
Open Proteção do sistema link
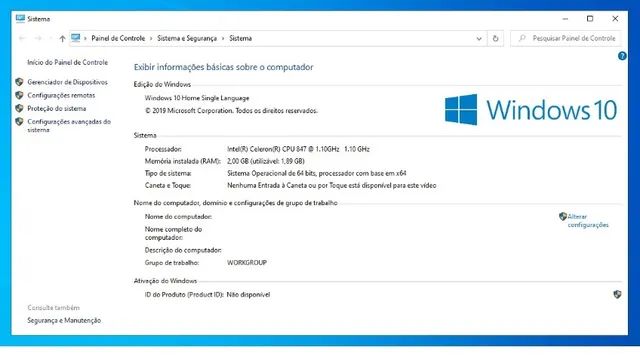pyautogui.click(x=57, y=108)
